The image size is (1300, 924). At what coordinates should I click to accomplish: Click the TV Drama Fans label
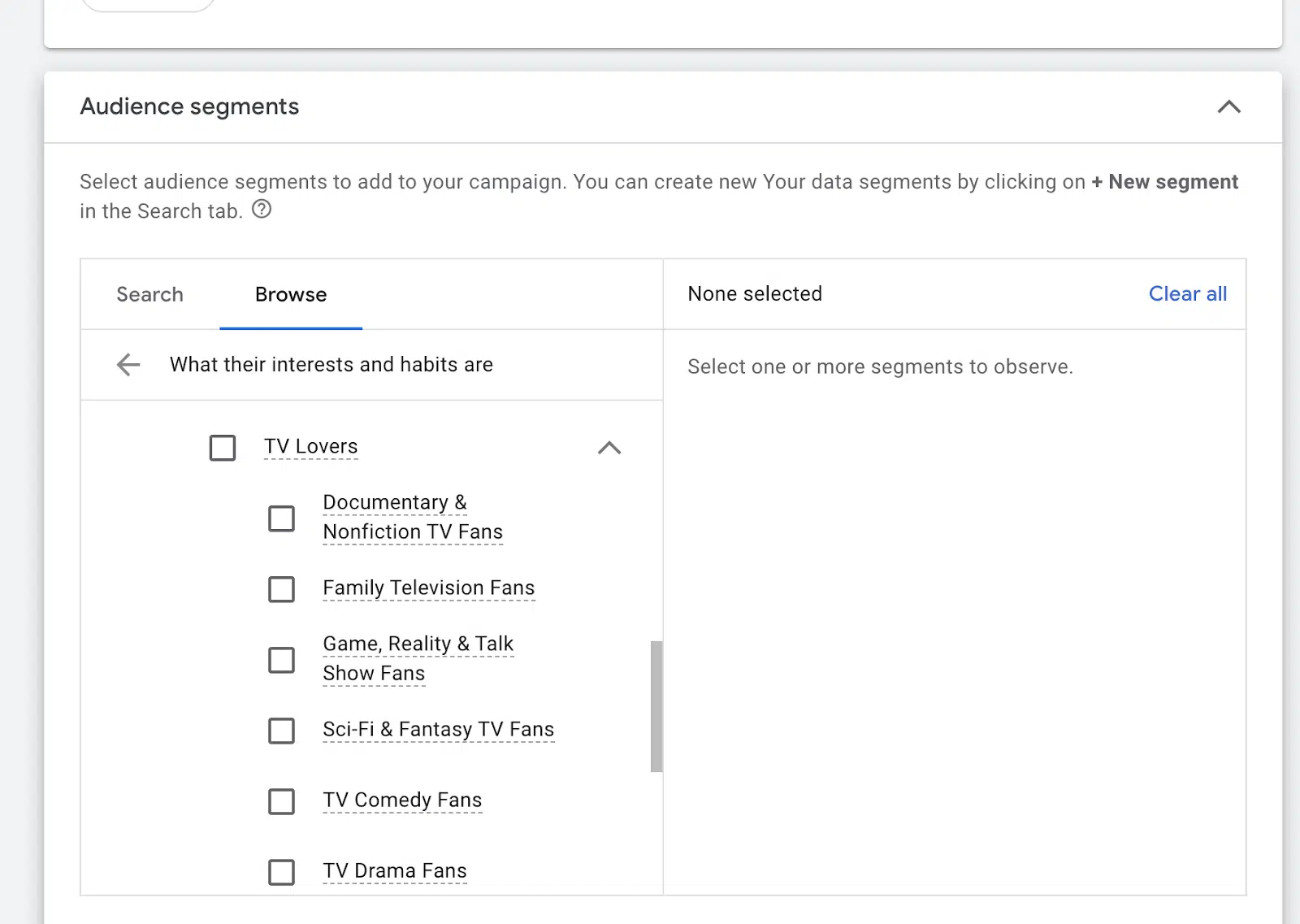pos(395,870)
